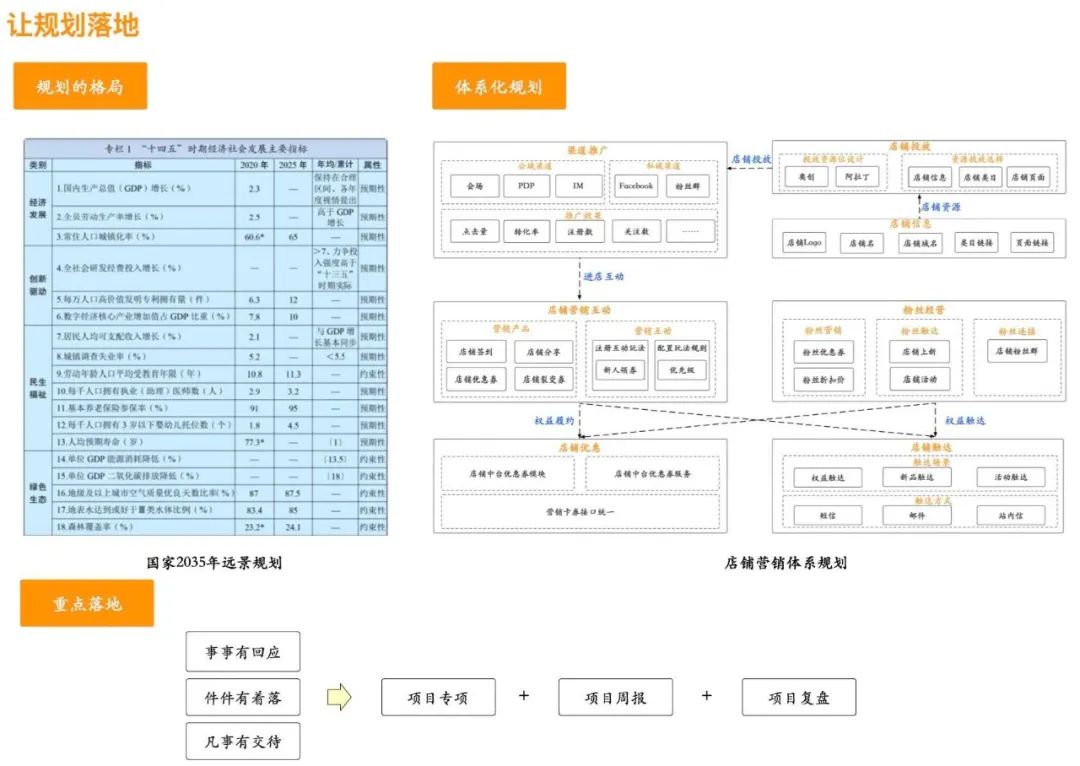Viewport: 1080px width, 766px height.
Task: Select the 营销卡券接口统一 box
Action: click(580, 512)
